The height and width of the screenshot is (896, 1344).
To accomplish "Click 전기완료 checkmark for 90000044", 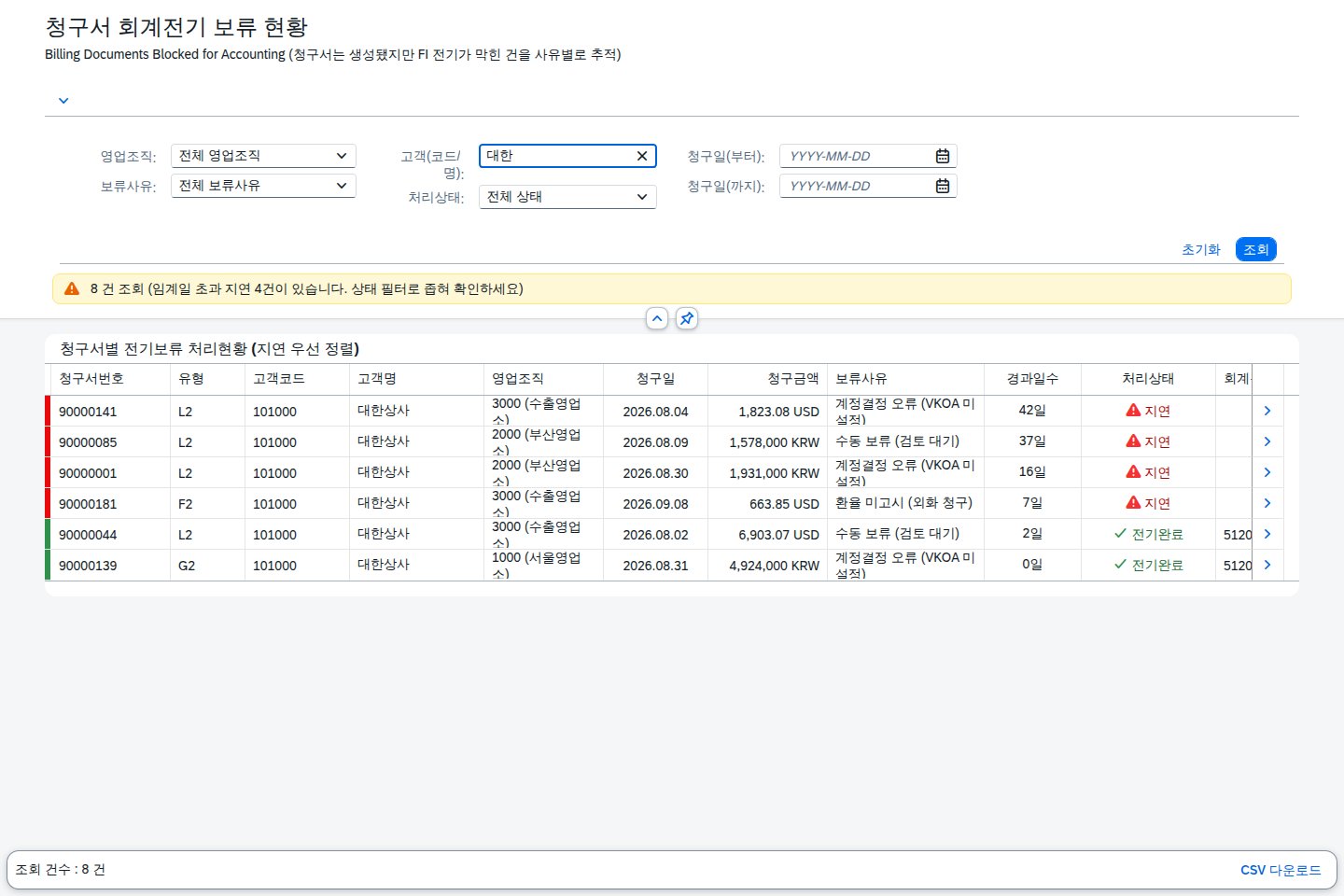I will point(1120,534).
